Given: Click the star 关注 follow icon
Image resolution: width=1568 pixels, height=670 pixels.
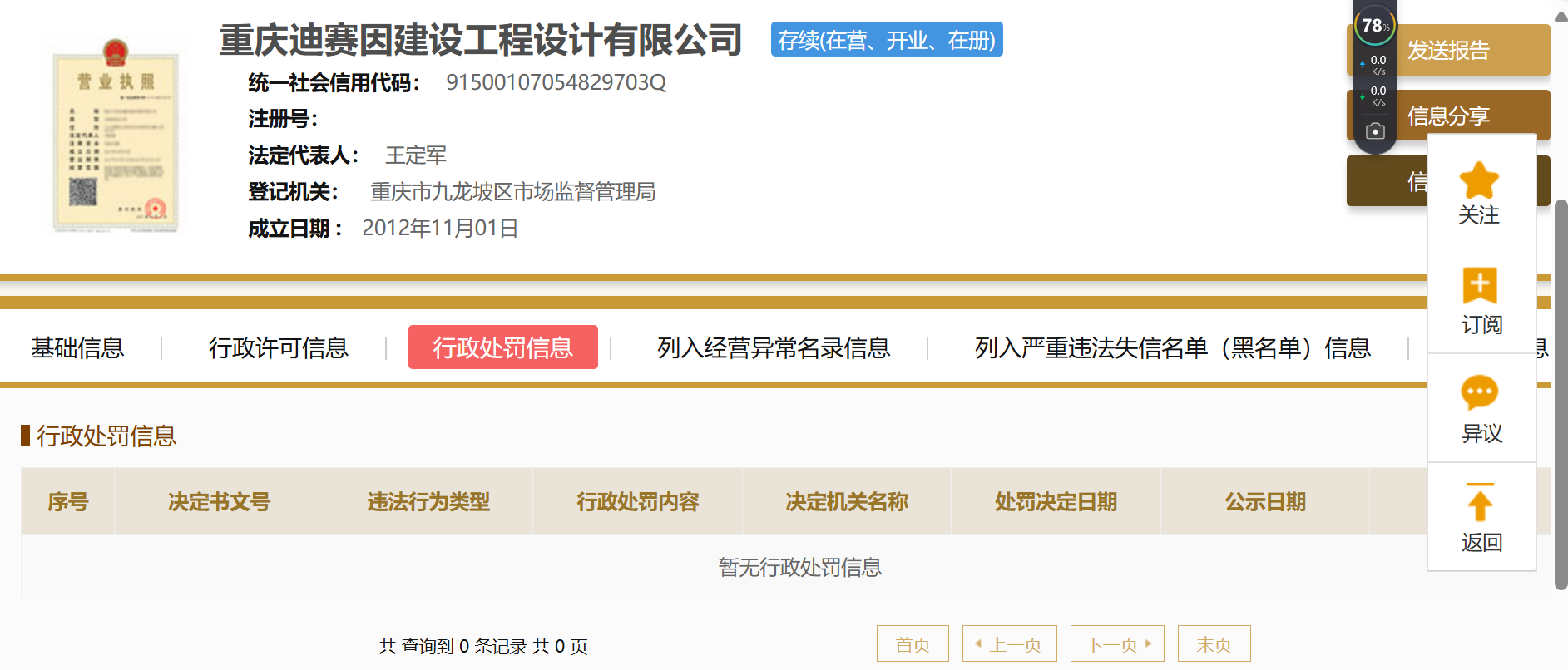Looking at the screenshot, I should click(x=1479, y=180).
